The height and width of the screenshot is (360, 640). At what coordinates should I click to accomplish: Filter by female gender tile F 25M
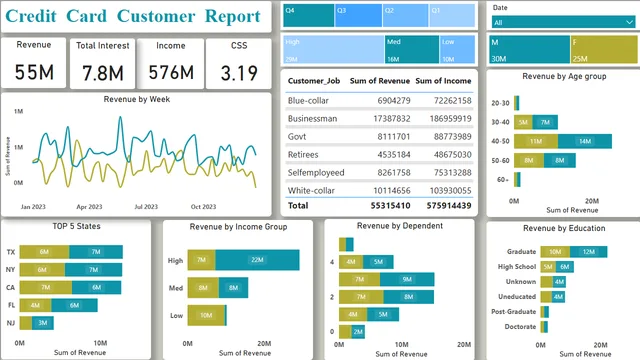click(x=604, y=49)
